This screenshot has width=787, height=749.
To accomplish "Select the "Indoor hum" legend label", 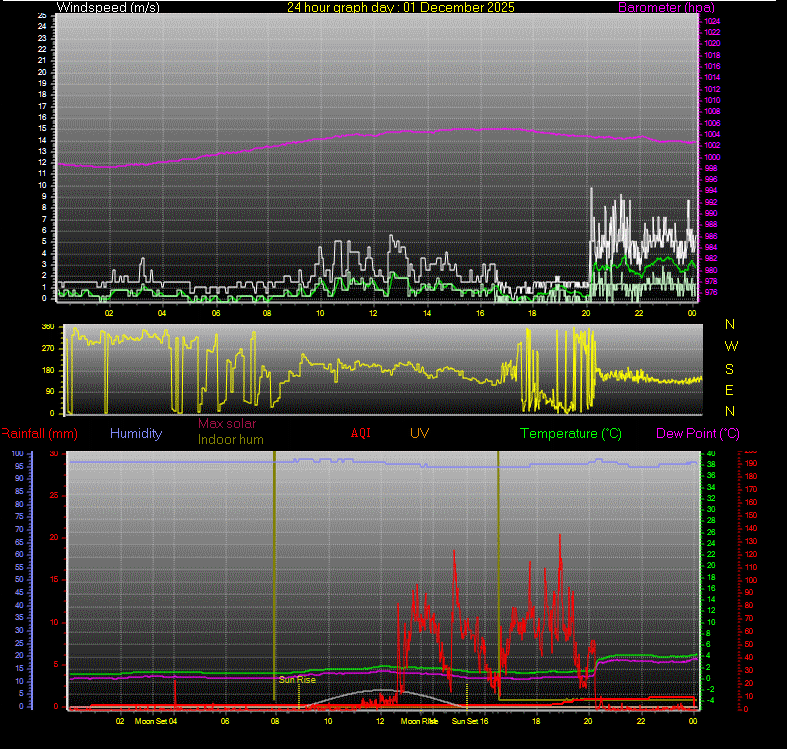I will (x=230, y=439).
